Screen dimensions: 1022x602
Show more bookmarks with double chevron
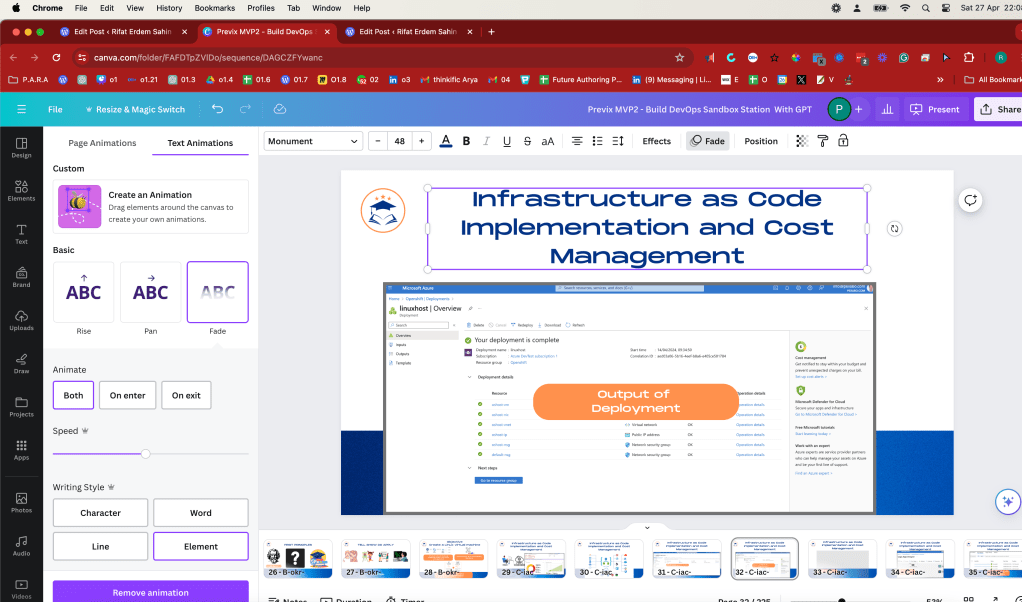(x=940, y=79)
